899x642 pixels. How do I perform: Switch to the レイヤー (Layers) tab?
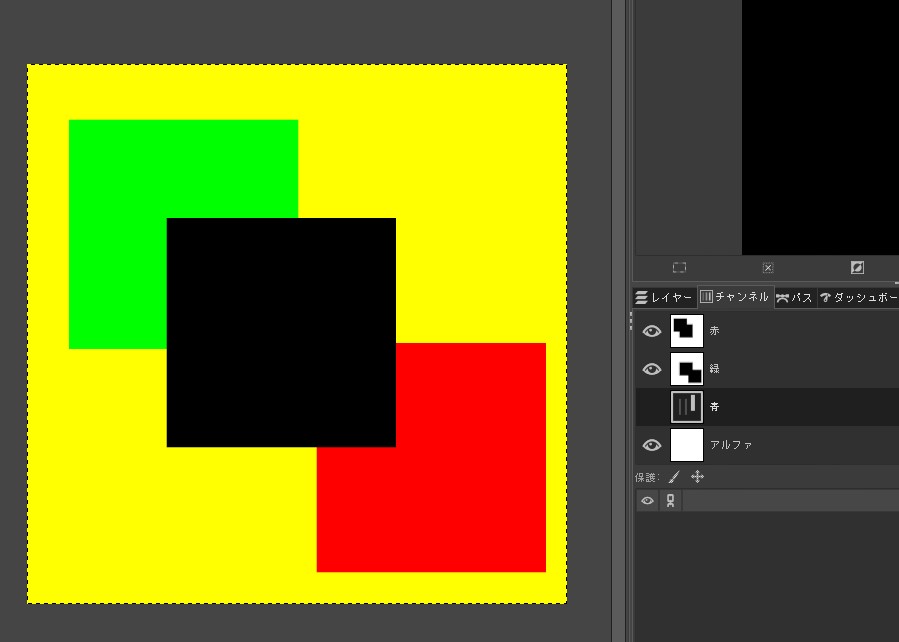point(664,298)
